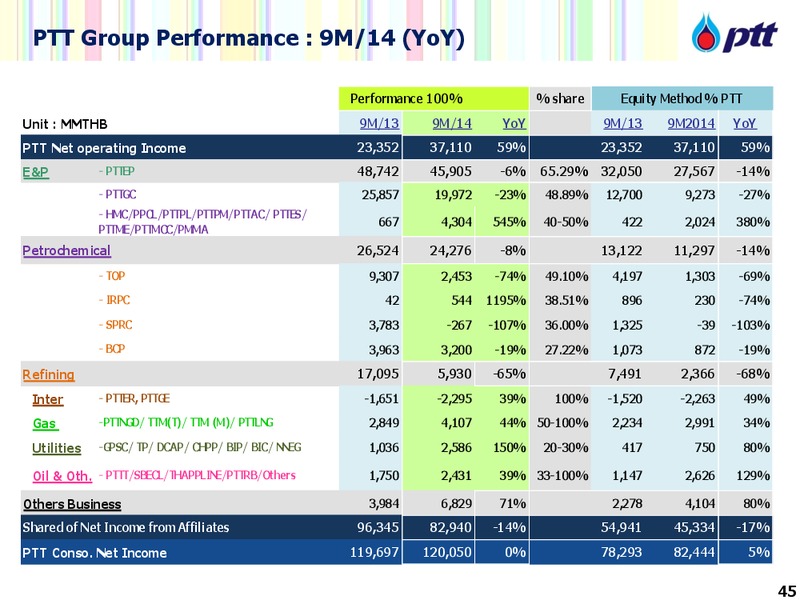Open the Refining link

pos(48,374)
